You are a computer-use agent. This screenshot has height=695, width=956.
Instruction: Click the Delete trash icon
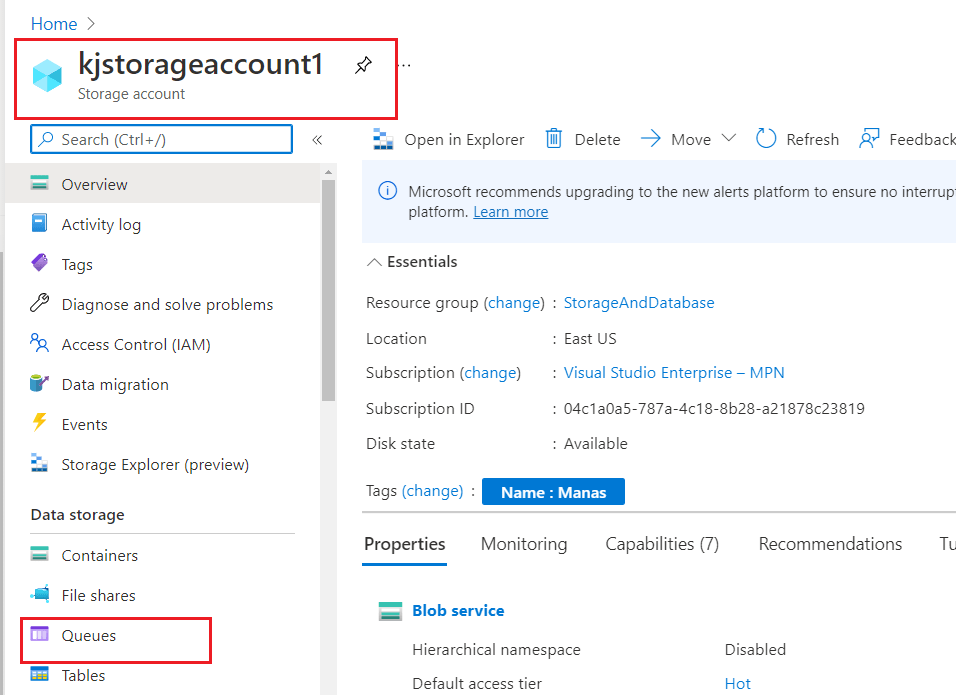[554, 139]
